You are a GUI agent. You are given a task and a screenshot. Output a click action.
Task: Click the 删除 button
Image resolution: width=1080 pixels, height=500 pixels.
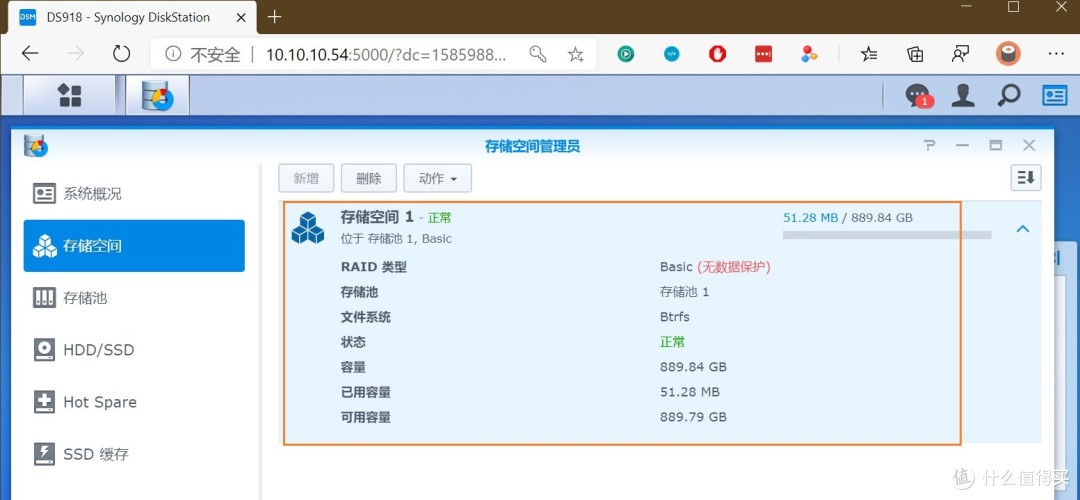click(368, 178)
